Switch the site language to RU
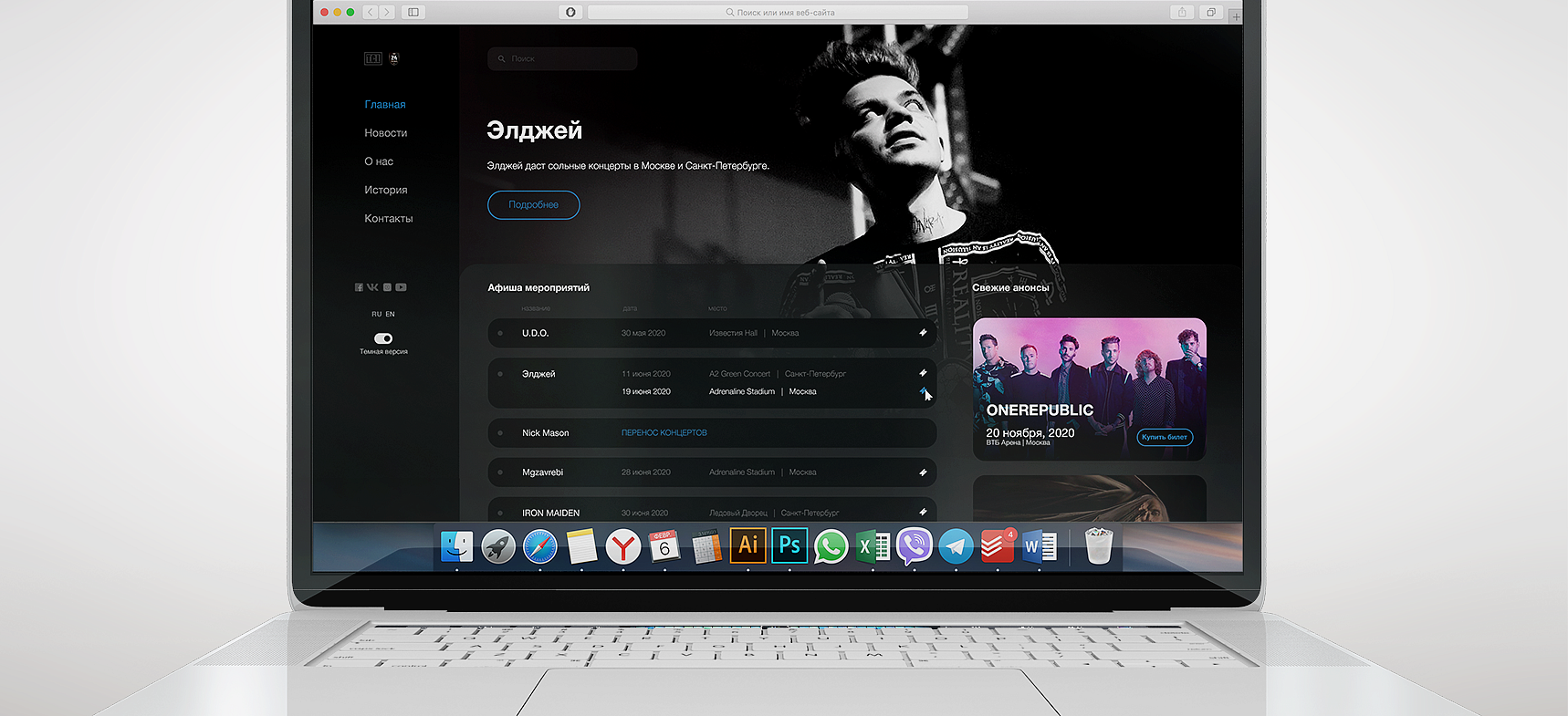1568x716 pixels. (376, 314)
